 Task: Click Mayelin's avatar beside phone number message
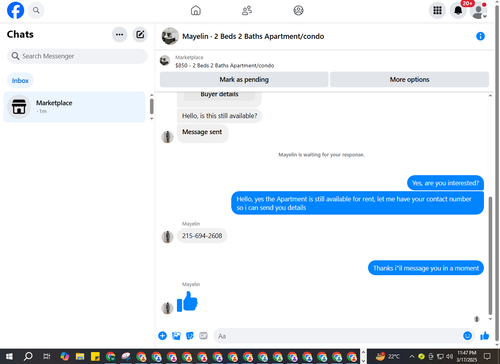(167, 237)
